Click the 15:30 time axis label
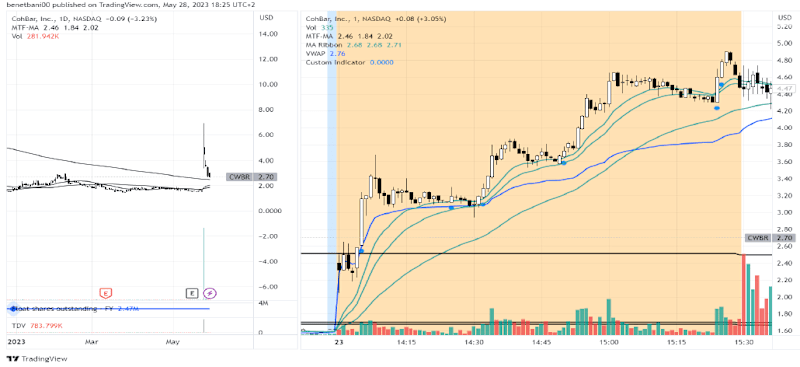The width and height of the screenshot is (800, 367). 744,341
